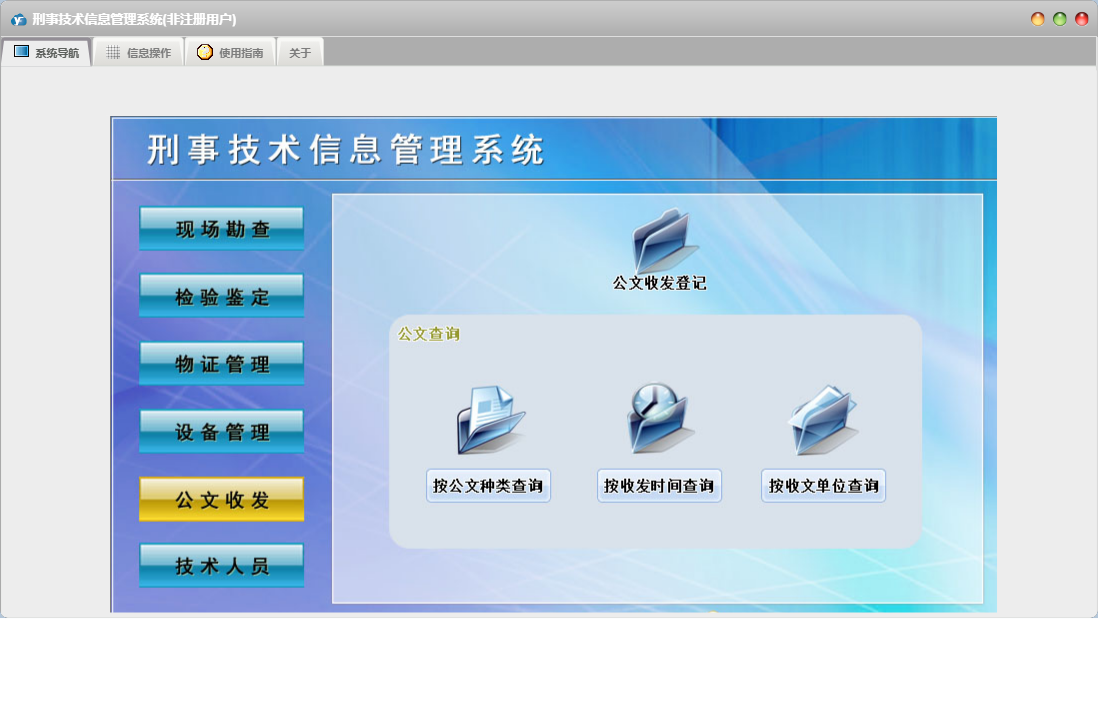This screenshot has height=719, width=1098.
Task: Select the 检验鉴定 module button
Action: [x=221, y=295]
